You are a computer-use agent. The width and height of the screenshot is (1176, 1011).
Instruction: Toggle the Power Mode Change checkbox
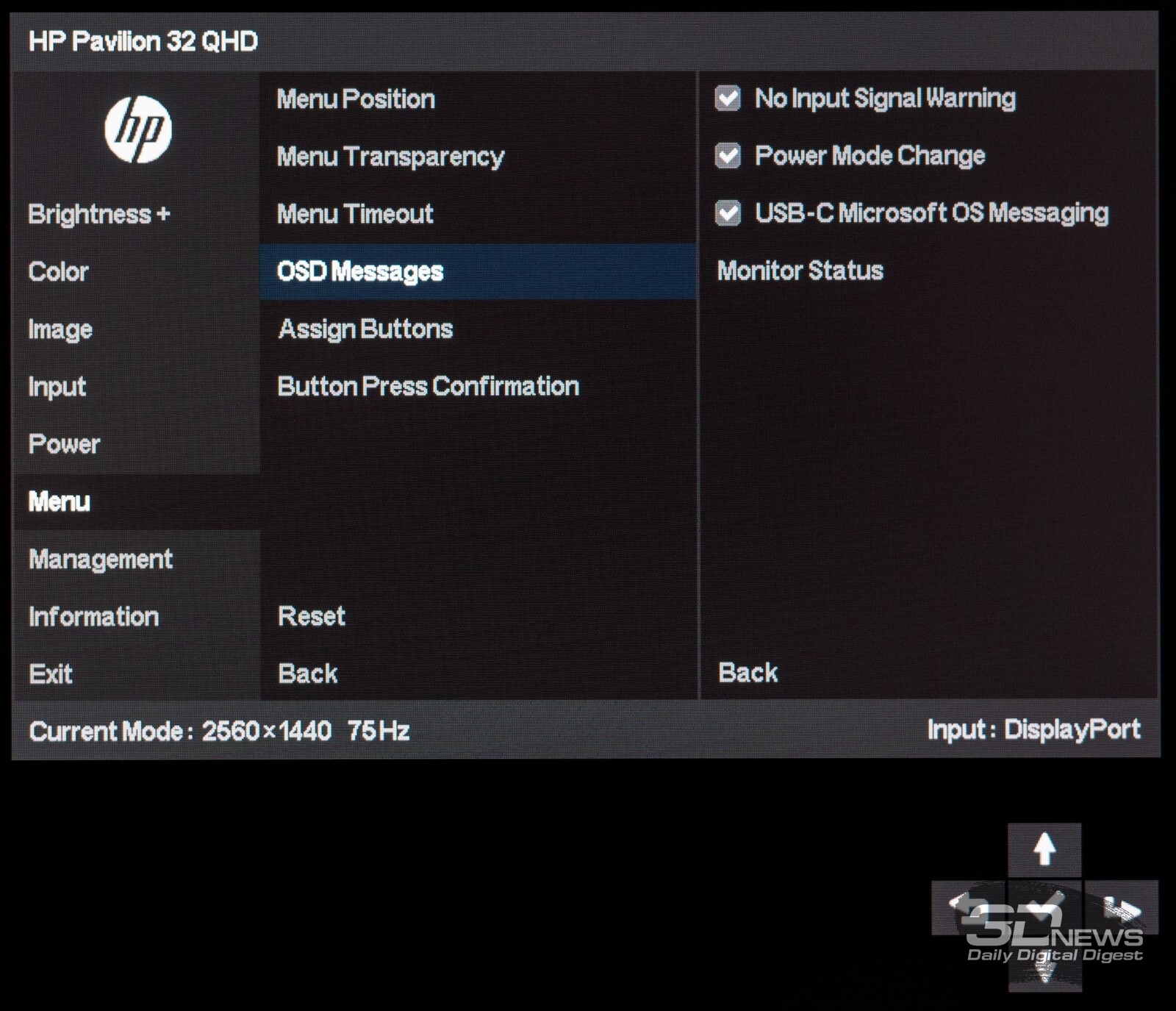[x=728, y=155]
